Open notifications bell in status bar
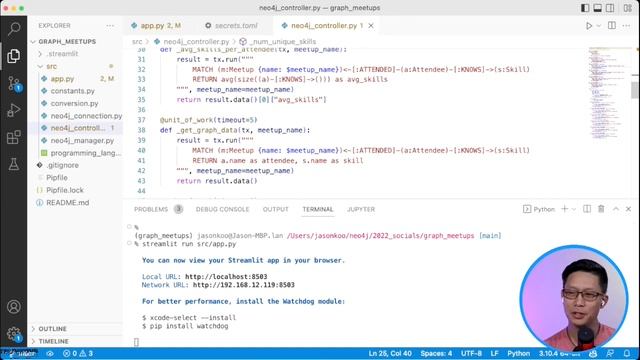The image size is (640, 360). (627, 353)
